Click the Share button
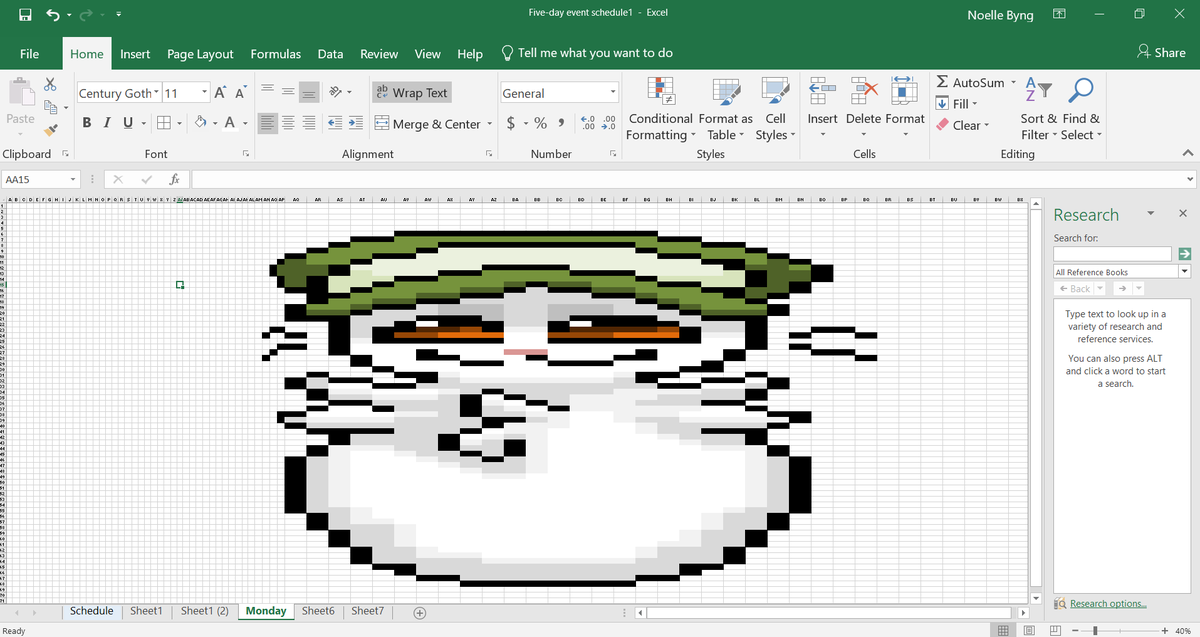 tap(1161, 53)
